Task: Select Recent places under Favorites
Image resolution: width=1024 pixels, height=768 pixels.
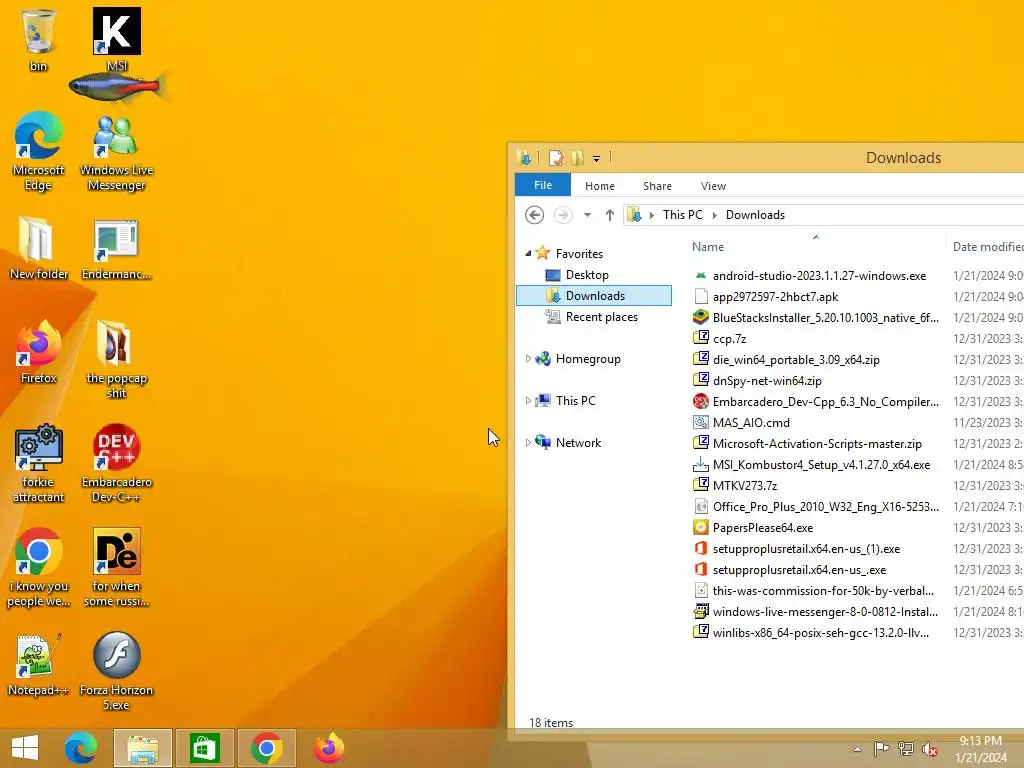Action: 592,317
